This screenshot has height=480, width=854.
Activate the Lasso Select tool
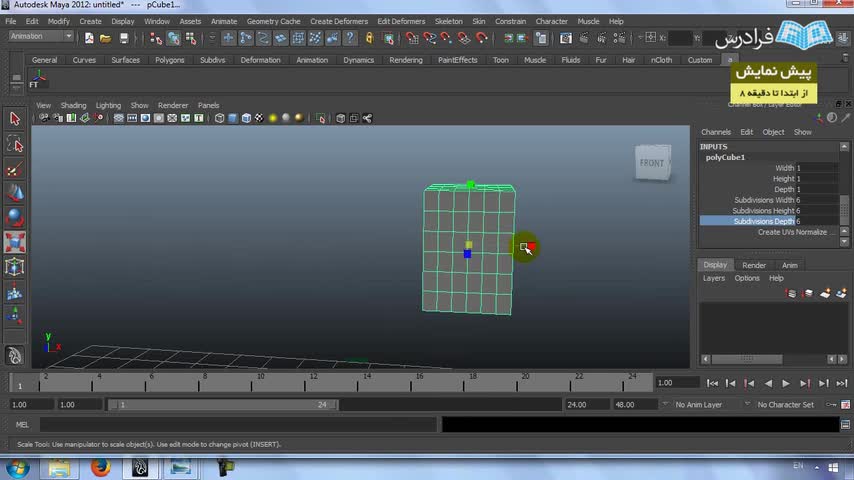(15, 144)
